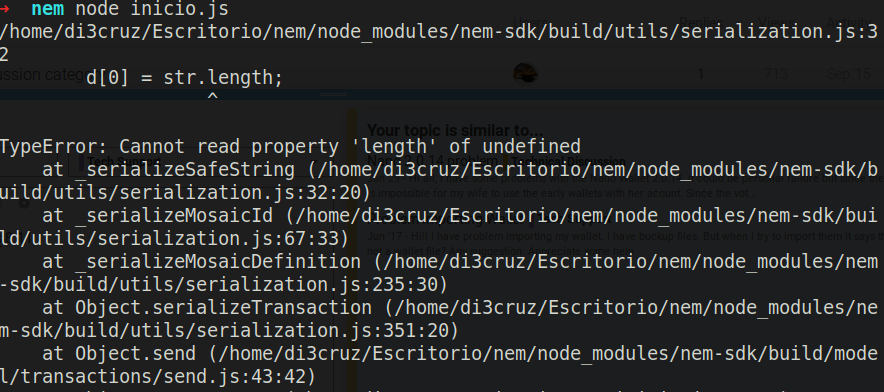Click the faint 'Technical Discussion' category tag

click(x=572, y=162)
